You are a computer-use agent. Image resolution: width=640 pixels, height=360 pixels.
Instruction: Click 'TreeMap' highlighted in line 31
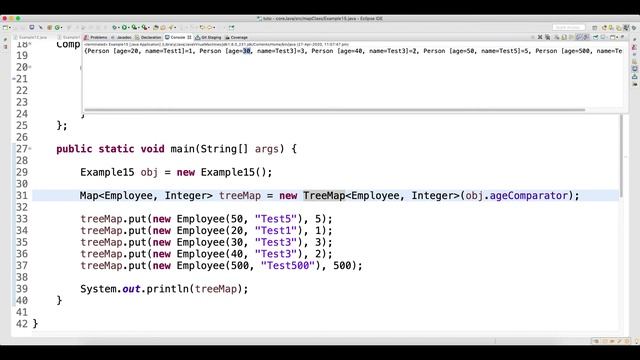324,196
